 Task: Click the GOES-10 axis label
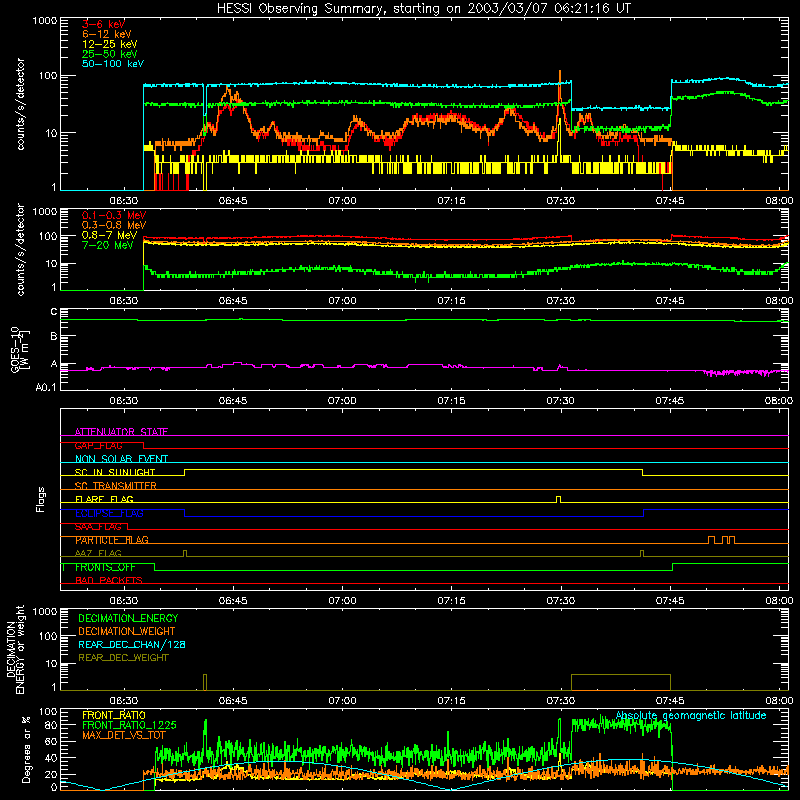20,349
